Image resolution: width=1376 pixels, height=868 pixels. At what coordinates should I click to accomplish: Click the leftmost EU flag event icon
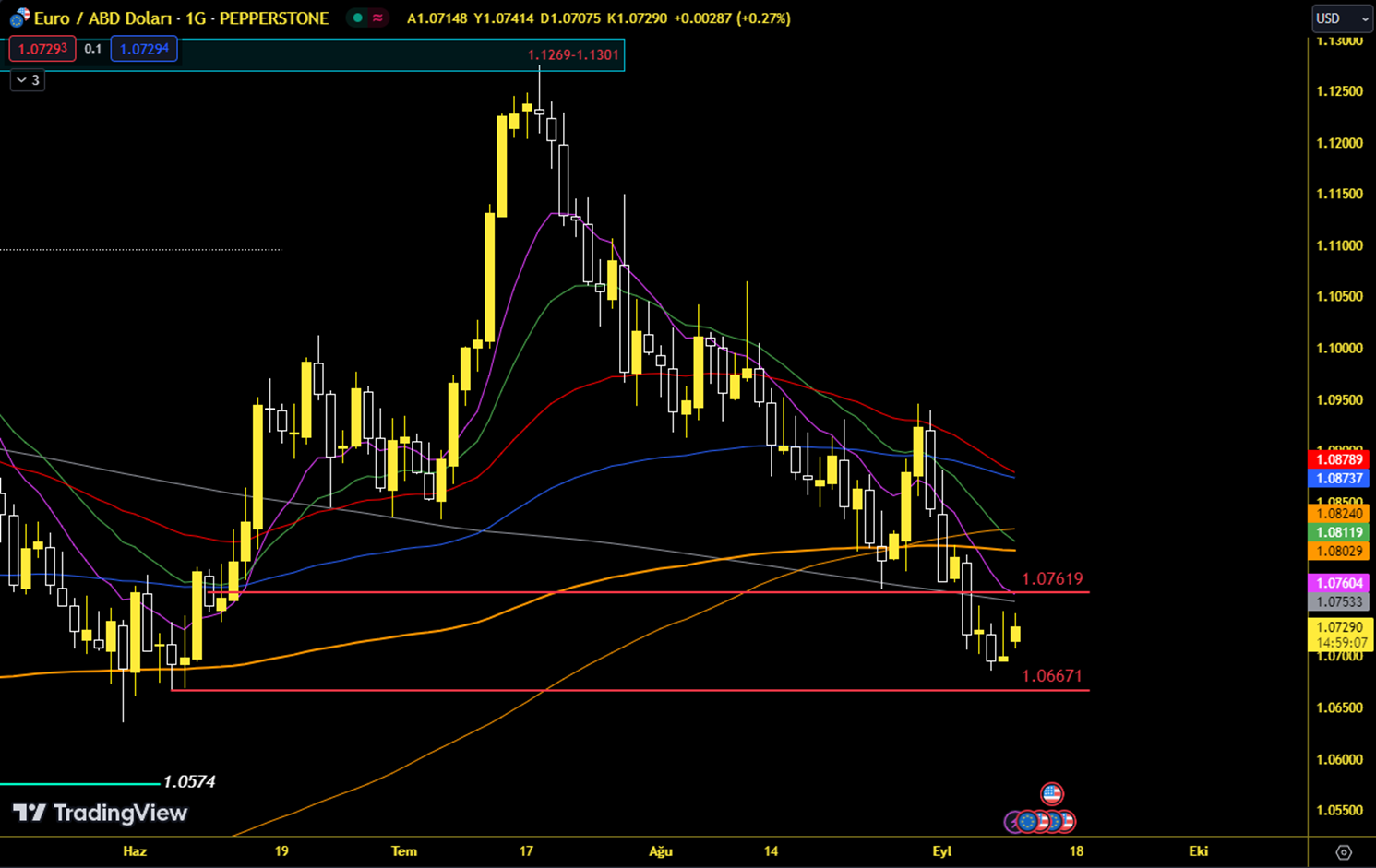(x=1027, y=820)
